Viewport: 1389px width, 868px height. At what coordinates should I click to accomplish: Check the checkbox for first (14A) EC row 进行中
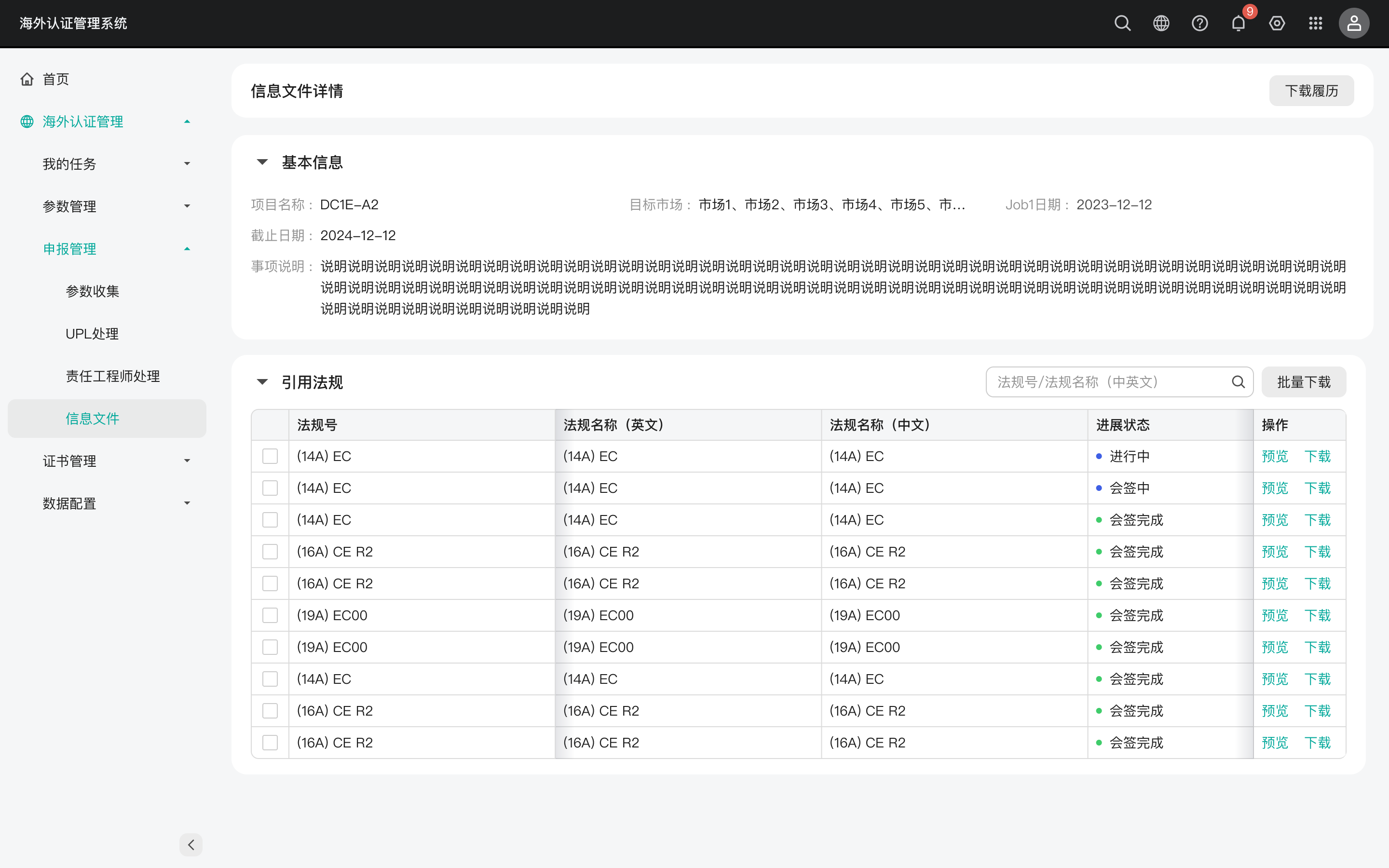coord(270,456)
